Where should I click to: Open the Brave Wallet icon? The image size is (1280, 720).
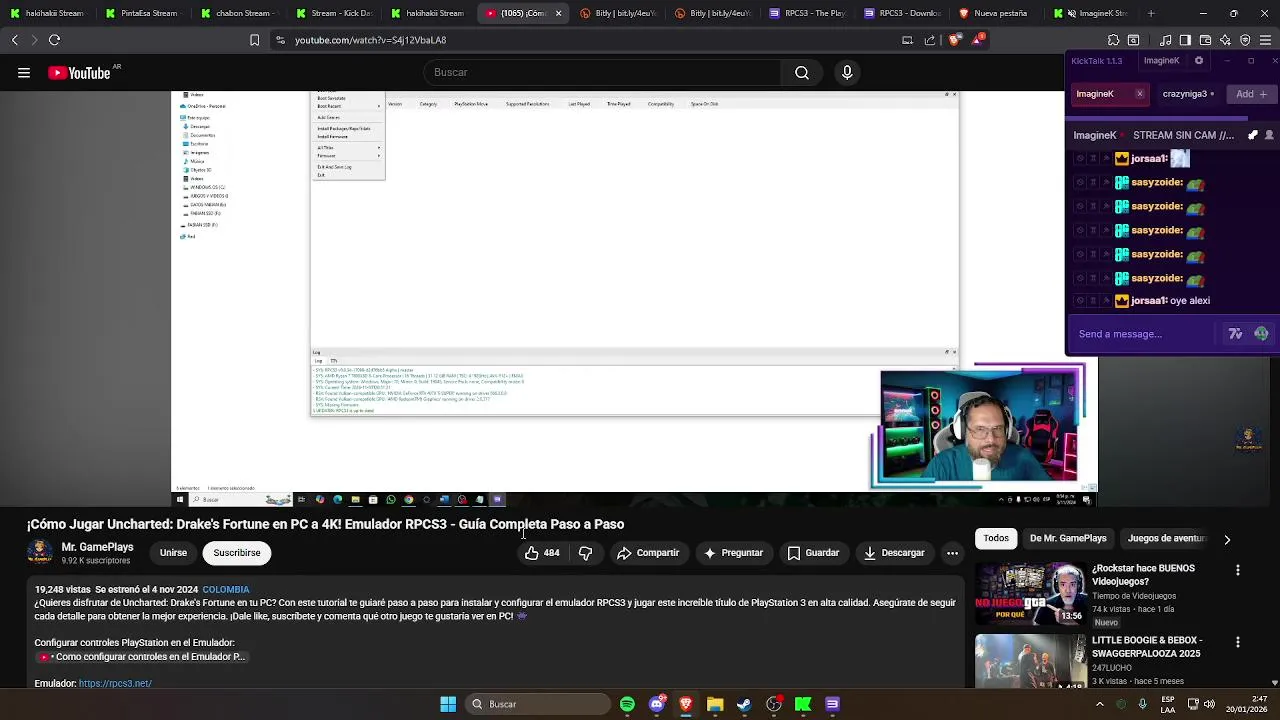coord(1205,40)
